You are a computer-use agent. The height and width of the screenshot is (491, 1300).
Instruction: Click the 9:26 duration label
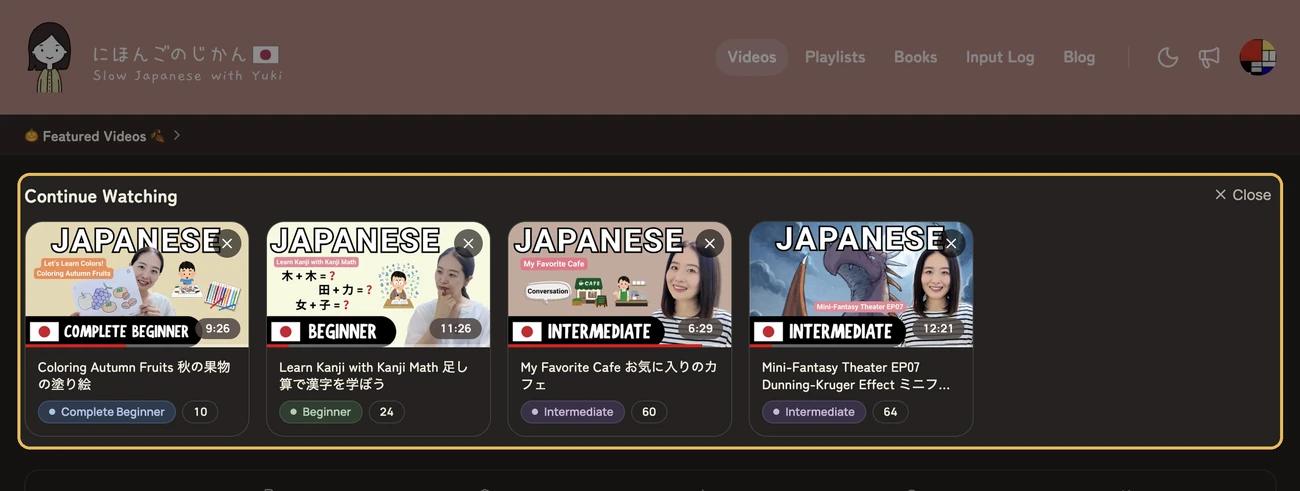[x=217, y=329]
